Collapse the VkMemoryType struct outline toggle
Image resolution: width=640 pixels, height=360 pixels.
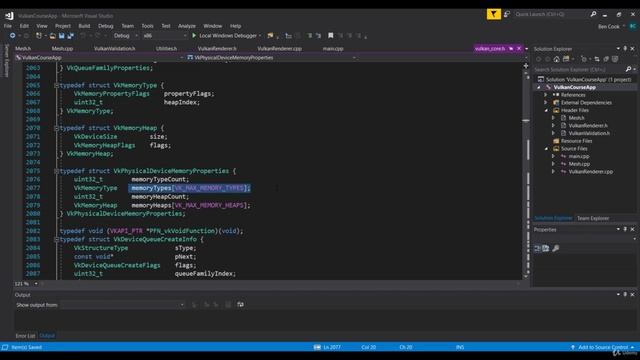[56, 85]
